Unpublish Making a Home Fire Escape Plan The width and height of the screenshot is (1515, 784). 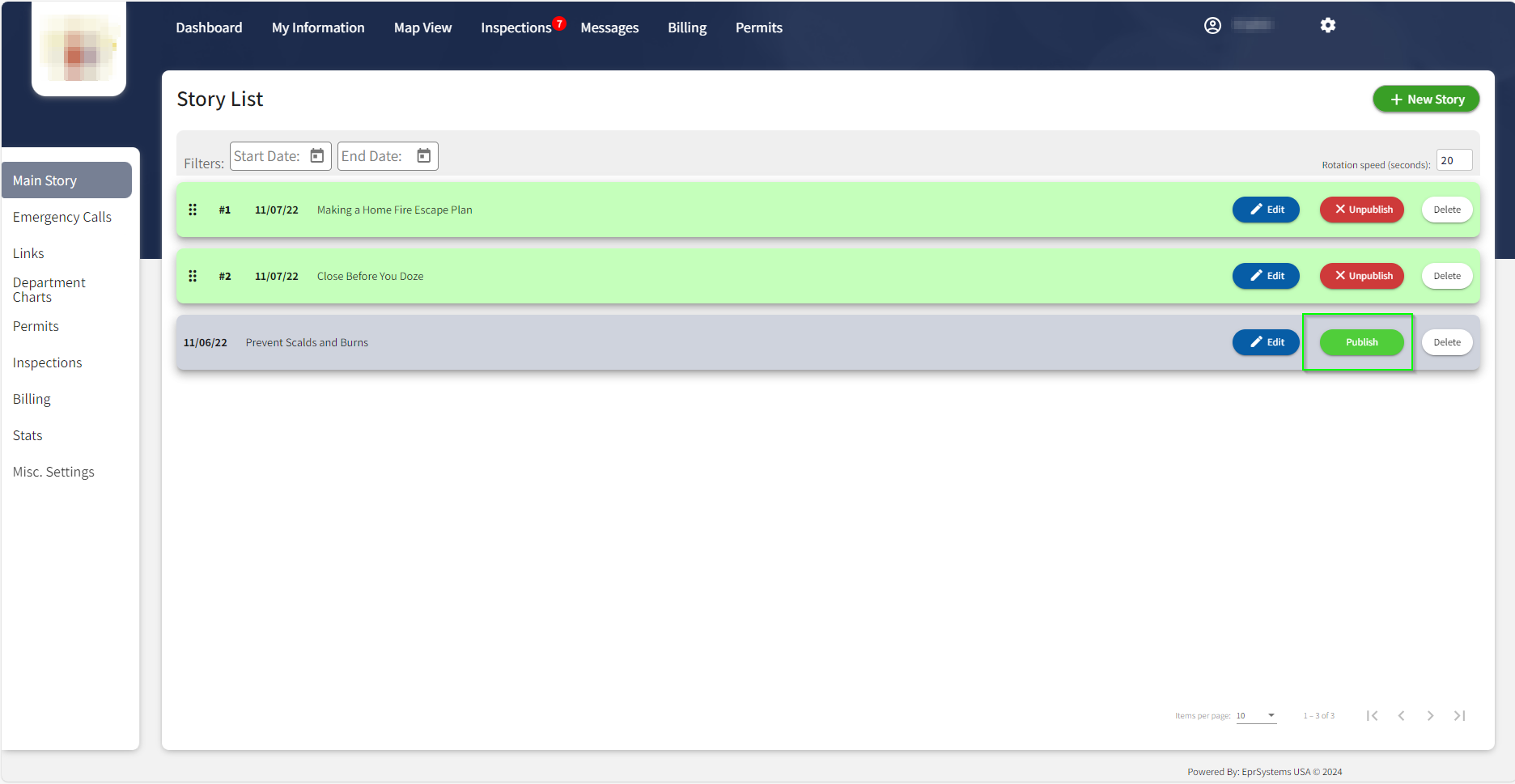pos(1362,210)
